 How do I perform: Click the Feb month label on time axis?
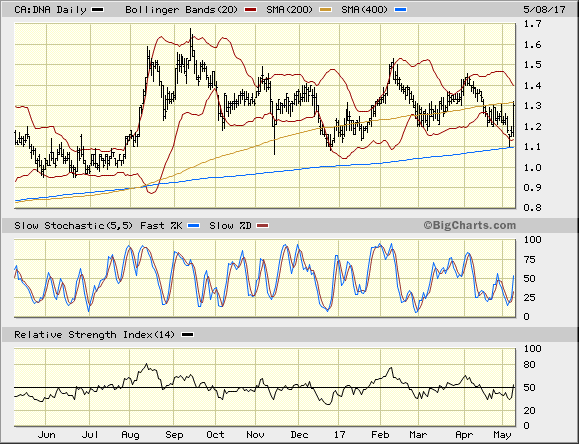tap(380, 434)
